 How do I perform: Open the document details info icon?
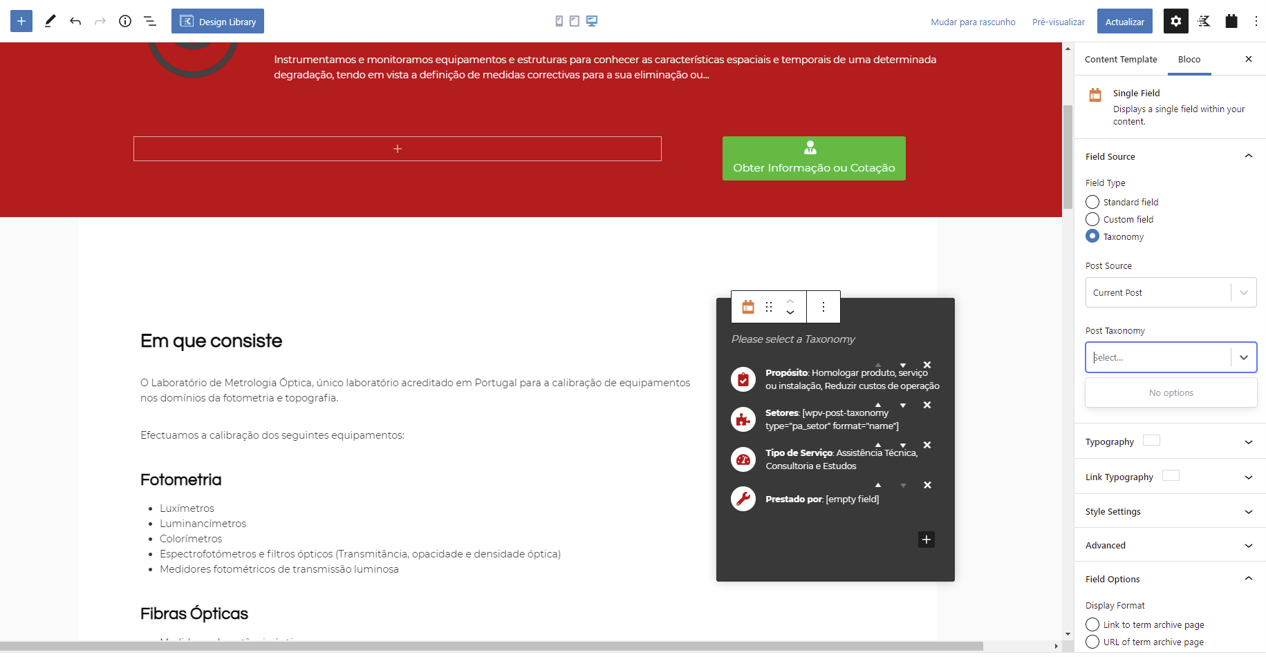tap(125, 21)
